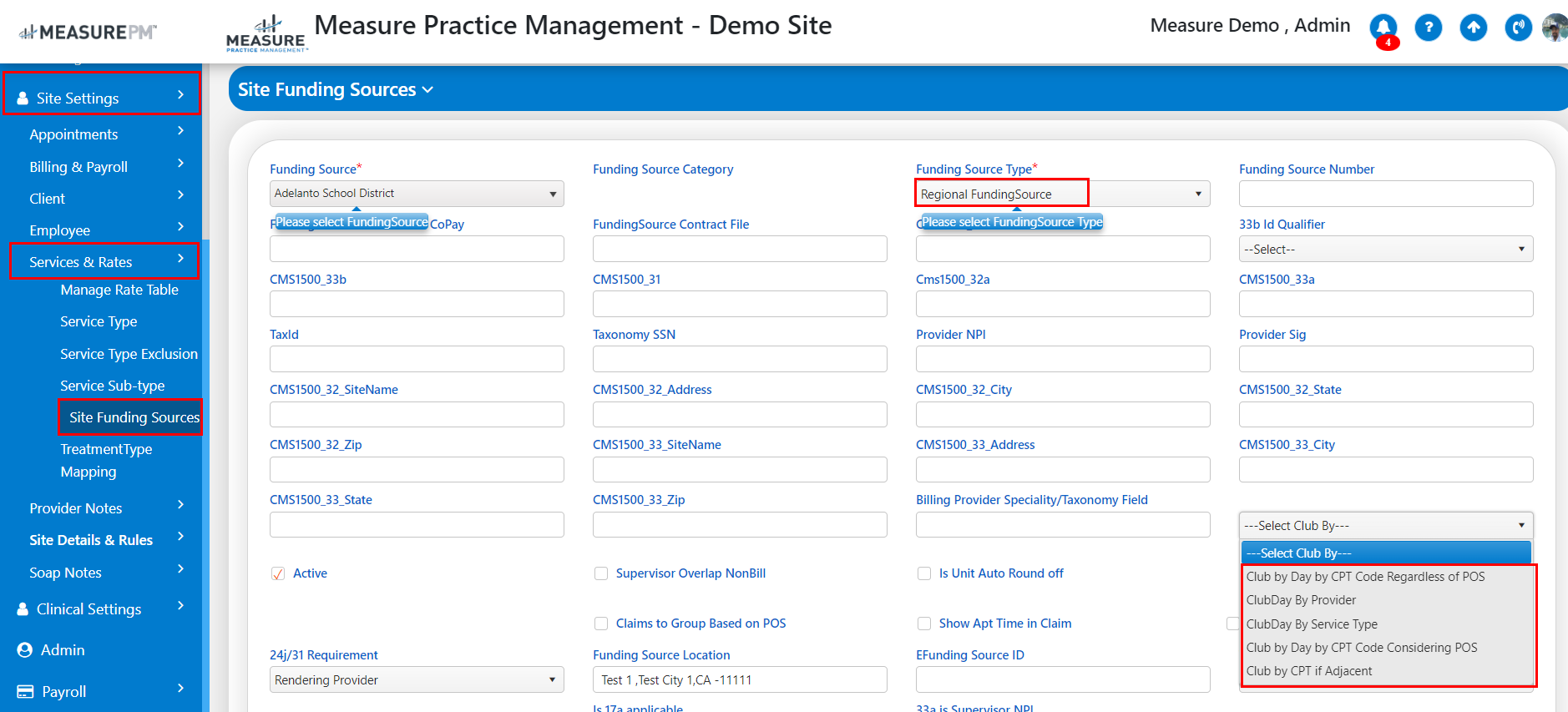
Task: Toggle the Active checkbox
Action: [278, 573]
